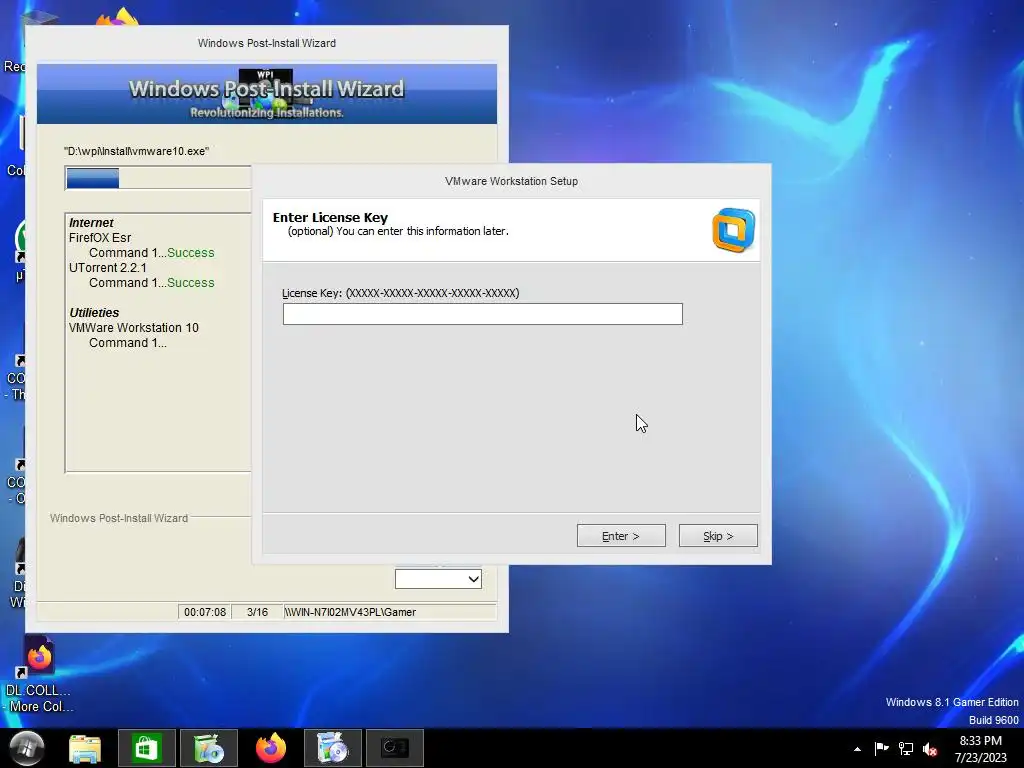1024x768 pixels.
Task: Click the taskbar icon right of Store
Action: pos(209,748)
